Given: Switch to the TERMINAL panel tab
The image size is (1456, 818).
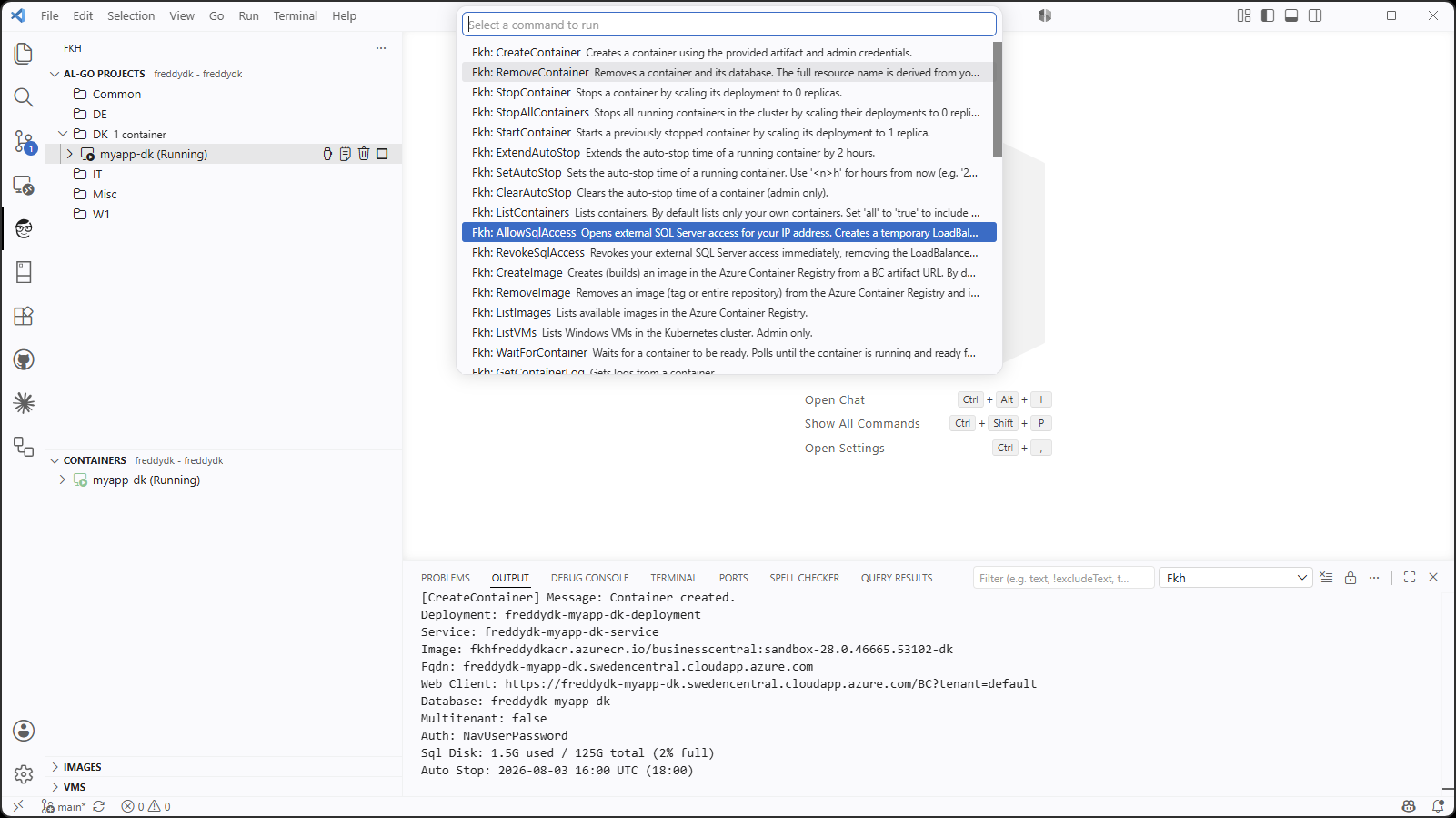Looking at the screenshot, I should coord(674,578).
